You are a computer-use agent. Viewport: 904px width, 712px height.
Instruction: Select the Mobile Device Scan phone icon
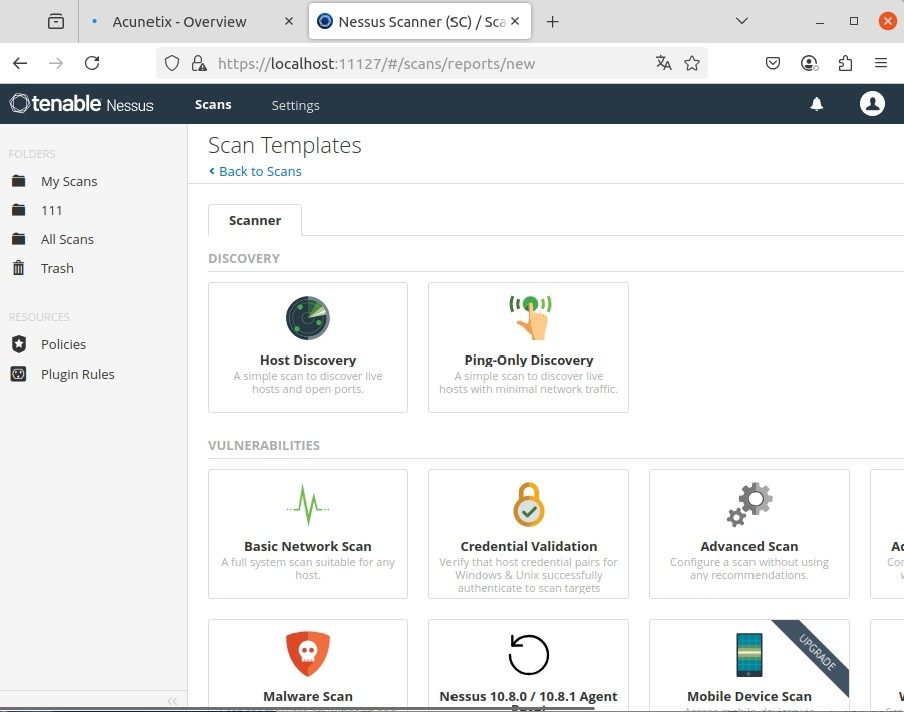(x=749, y=655)
